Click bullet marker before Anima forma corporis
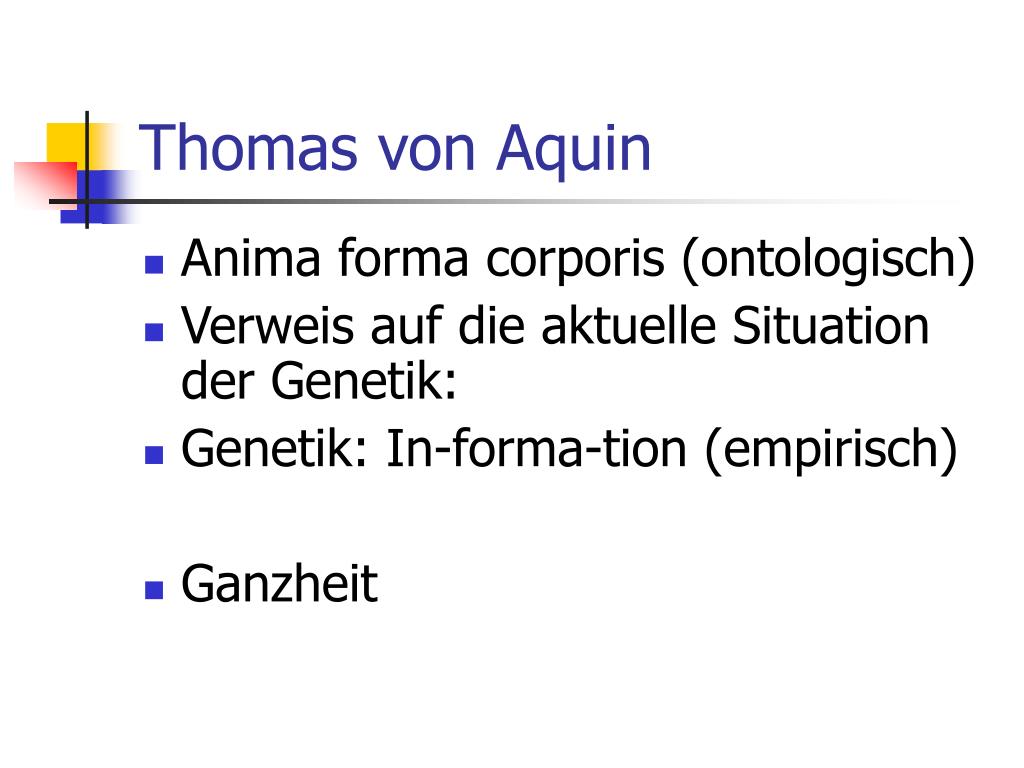The height and width of the screenshot is (768, 1024). pyautogui.click(x=154, y=264)
